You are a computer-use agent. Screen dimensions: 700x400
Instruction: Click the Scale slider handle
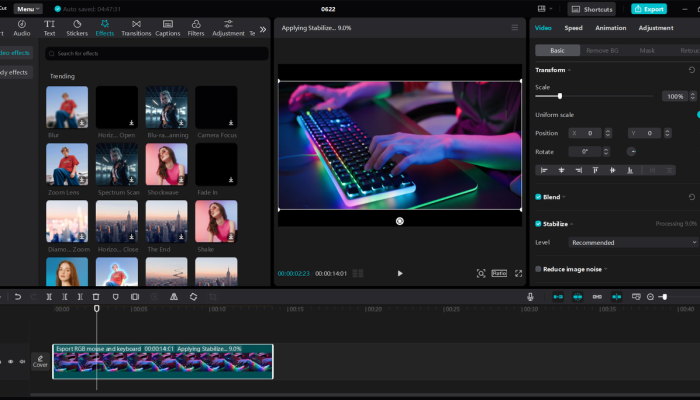tap(559, 96)
